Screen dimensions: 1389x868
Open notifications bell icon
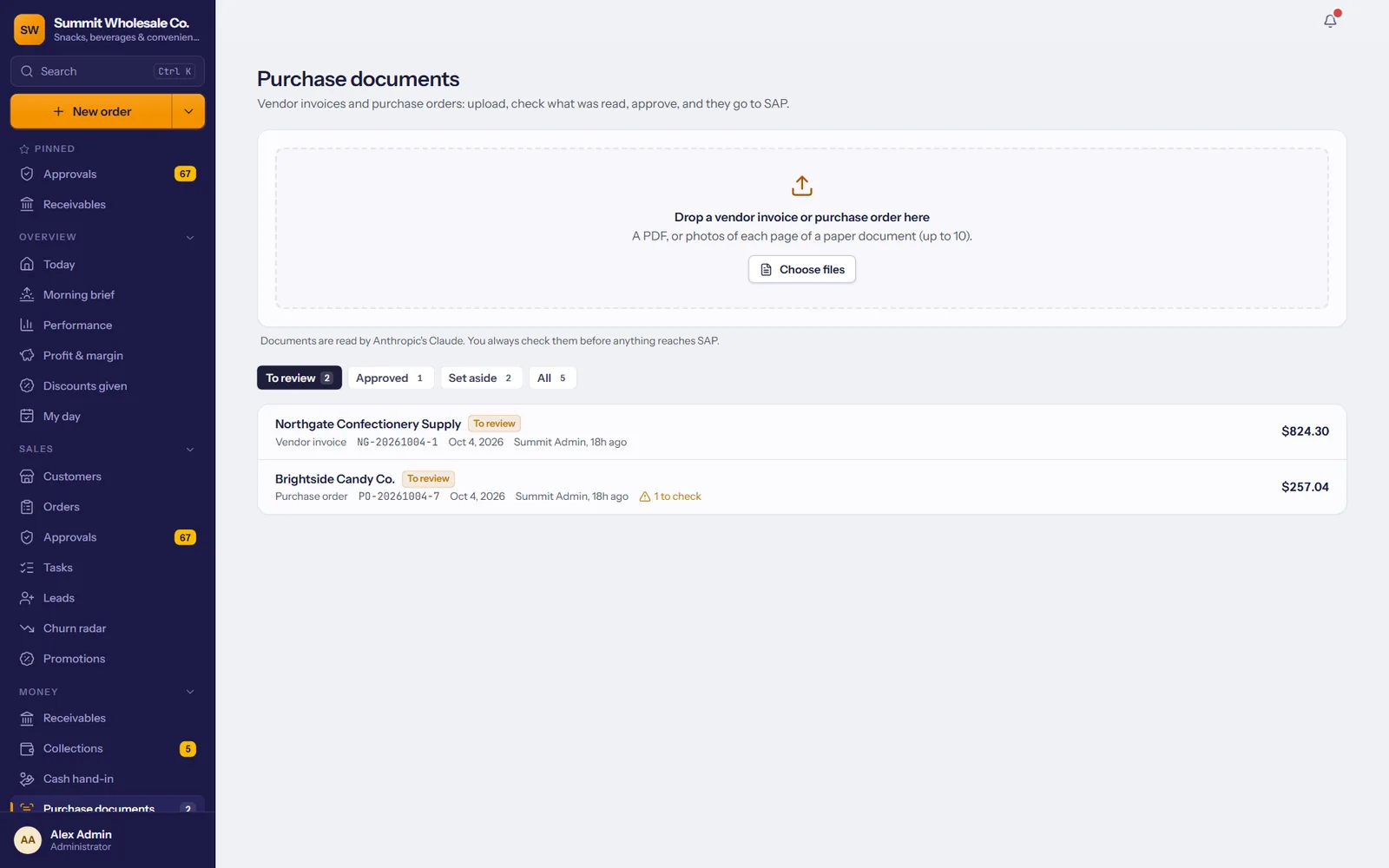click(1330, 20)
